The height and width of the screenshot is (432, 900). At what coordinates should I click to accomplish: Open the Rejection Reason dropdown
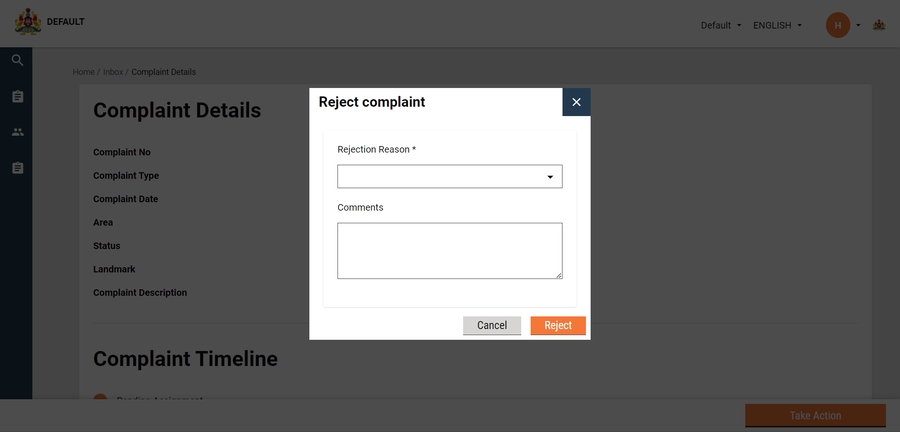(450, 177)
